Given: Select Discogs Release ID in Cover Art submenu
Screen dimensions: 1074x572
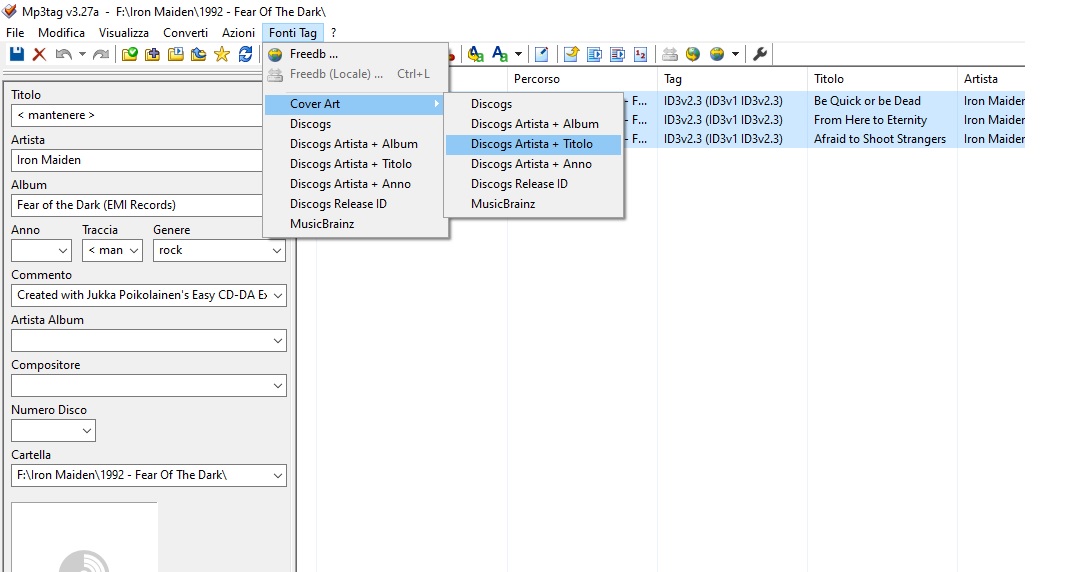Looking at the screenshot, I should [534, 184].
